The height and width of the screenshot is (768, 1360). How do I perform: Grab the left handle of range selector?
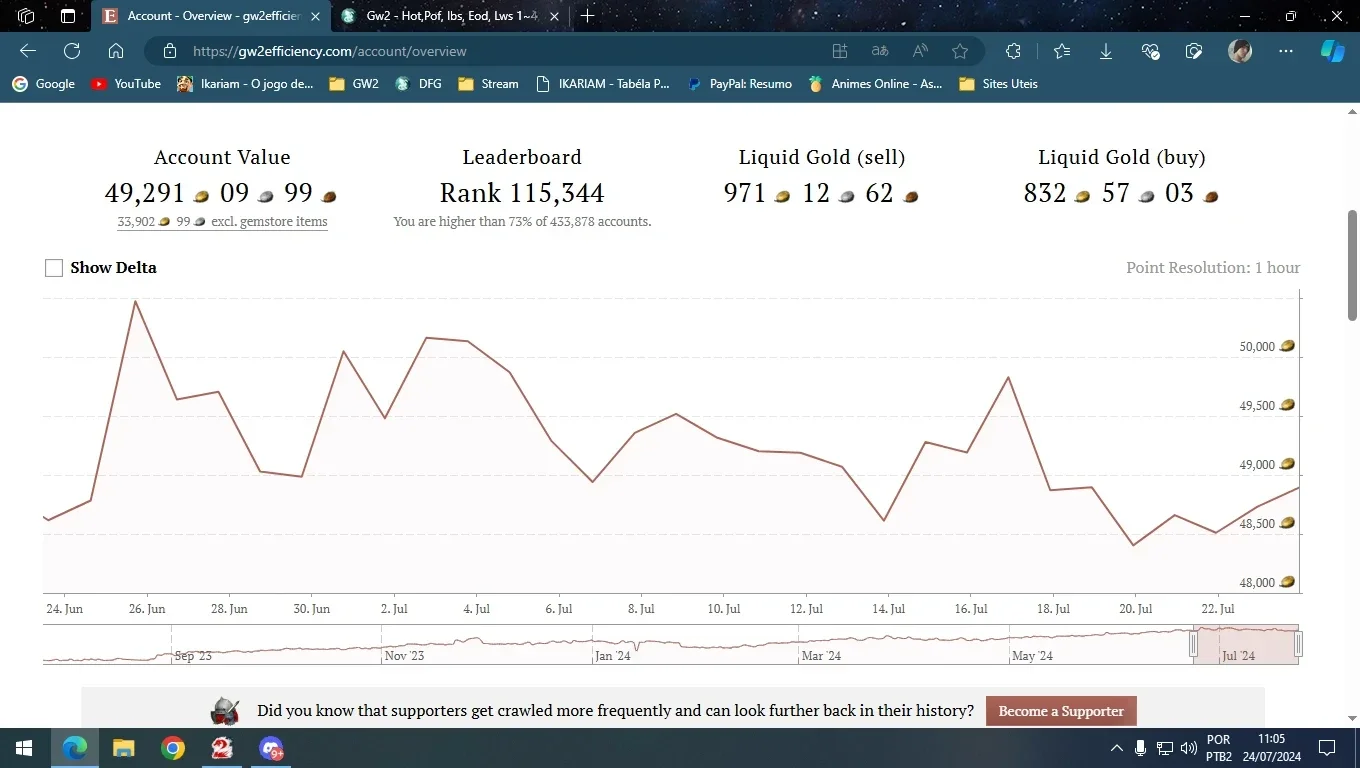tap(1193, 646)
